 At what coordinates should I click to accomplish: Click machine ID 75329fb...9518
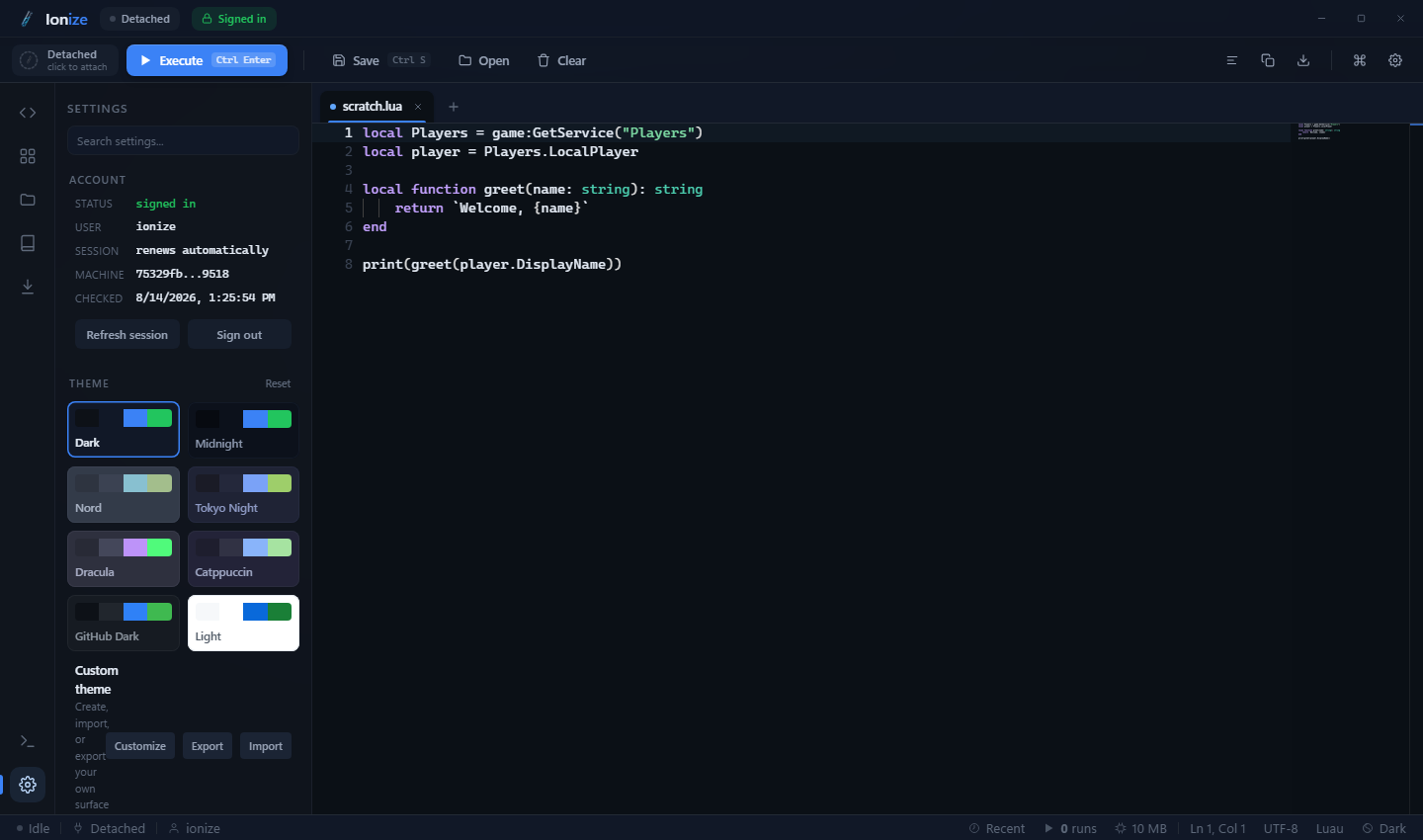pyautogui.click(x=182, y=274)
